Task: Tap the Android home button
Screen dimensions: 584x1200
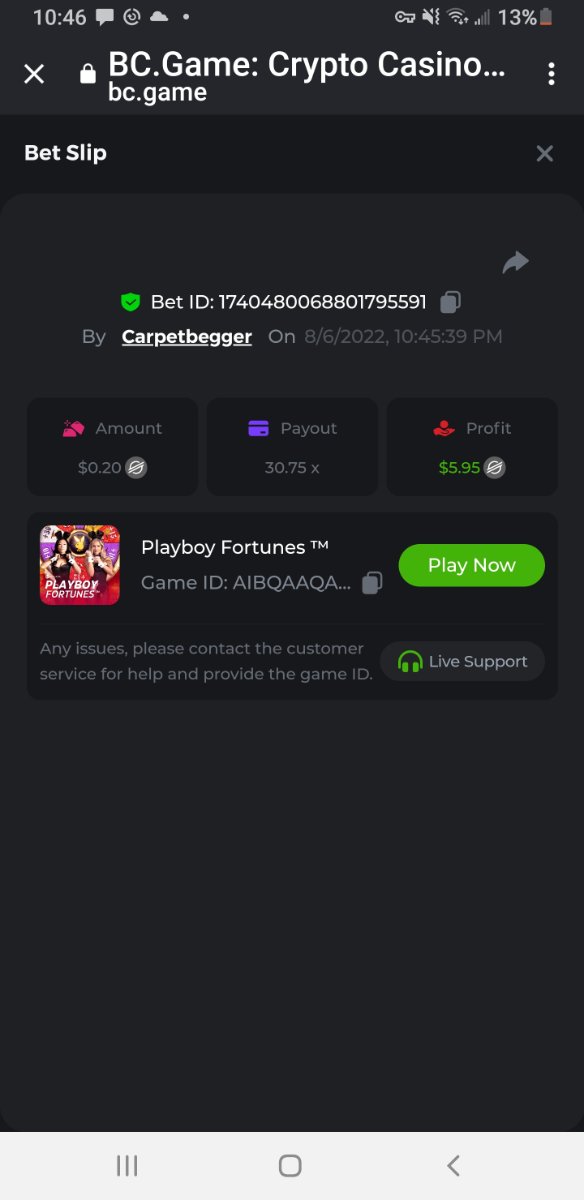Action: 290,1165
